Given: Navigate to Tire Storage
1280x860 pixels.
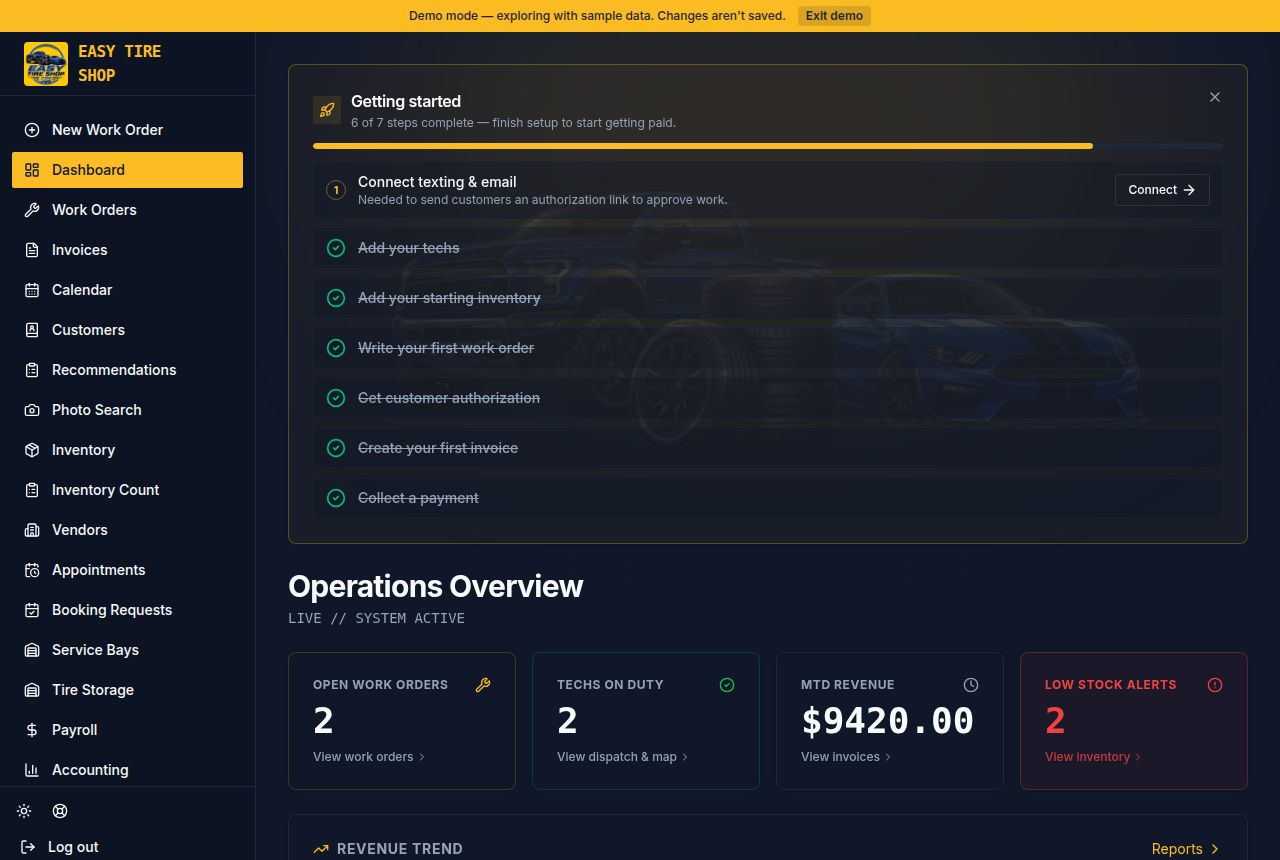Looking at the screenshot, I should click(127, 690).
